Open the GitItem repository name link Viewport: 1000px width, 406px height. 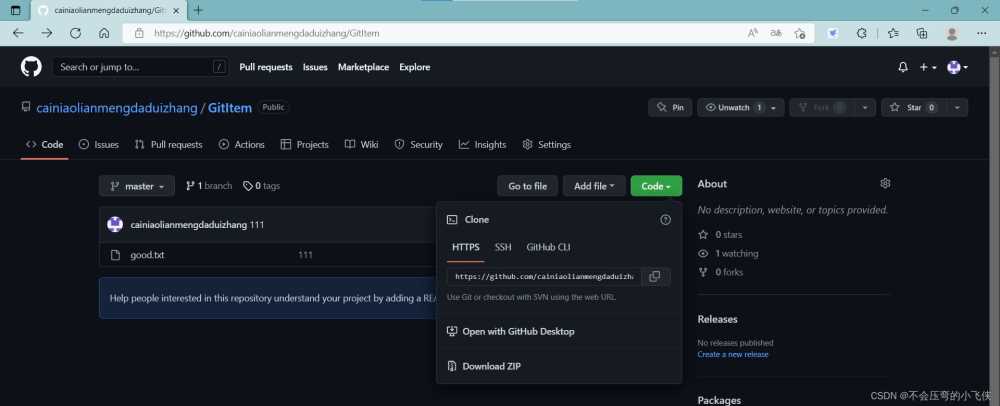230,108
